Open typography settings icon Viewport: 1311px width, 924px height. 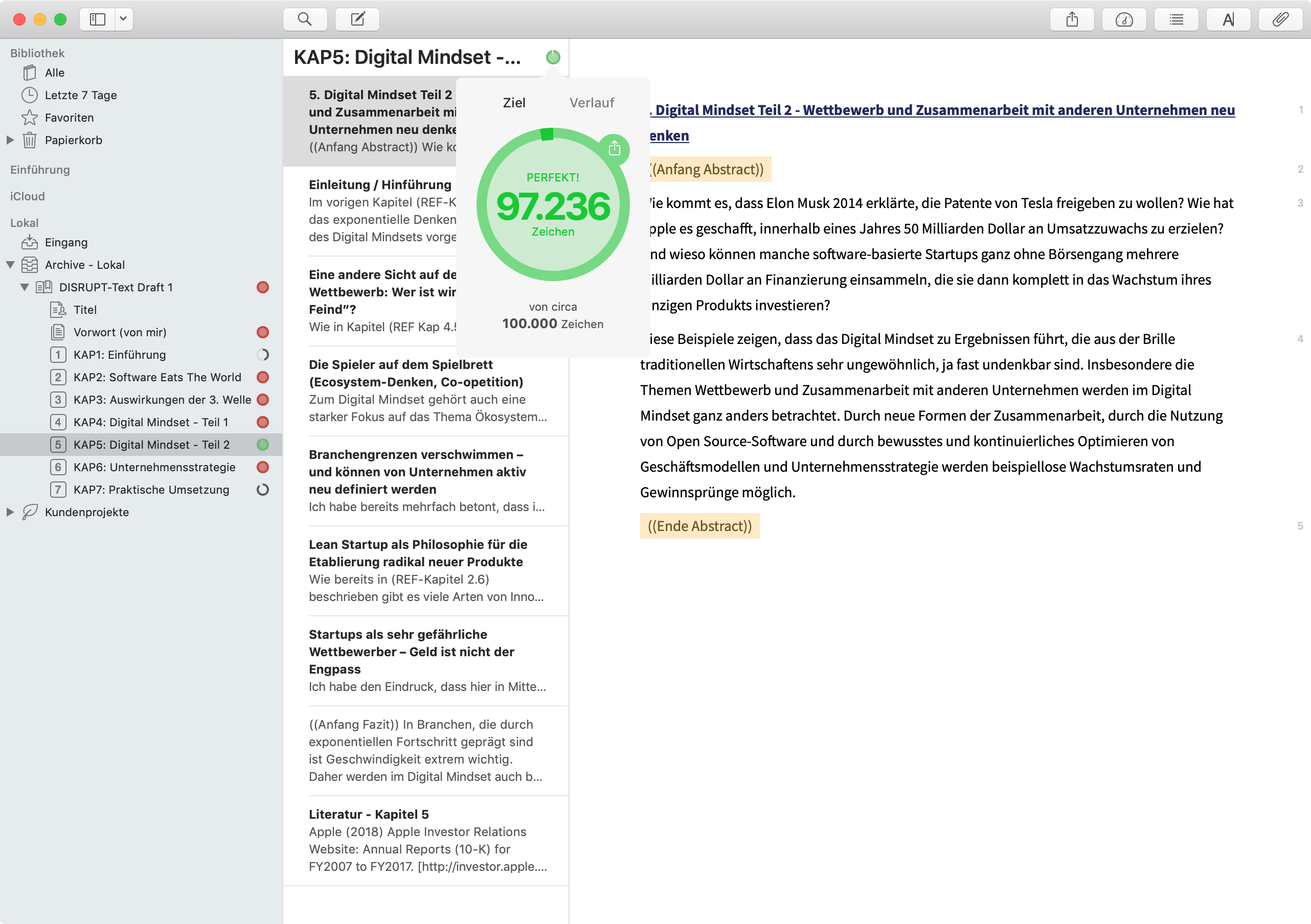1228,19
